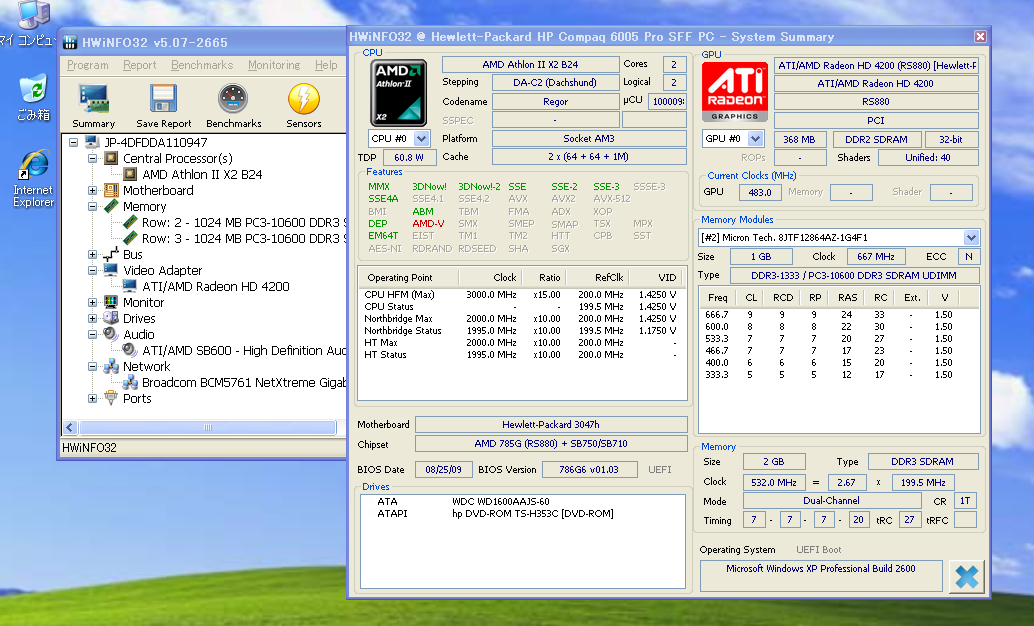1034x626 pixels.
Task: Expand the Drives tree node
Action: [x=93, y=319]
